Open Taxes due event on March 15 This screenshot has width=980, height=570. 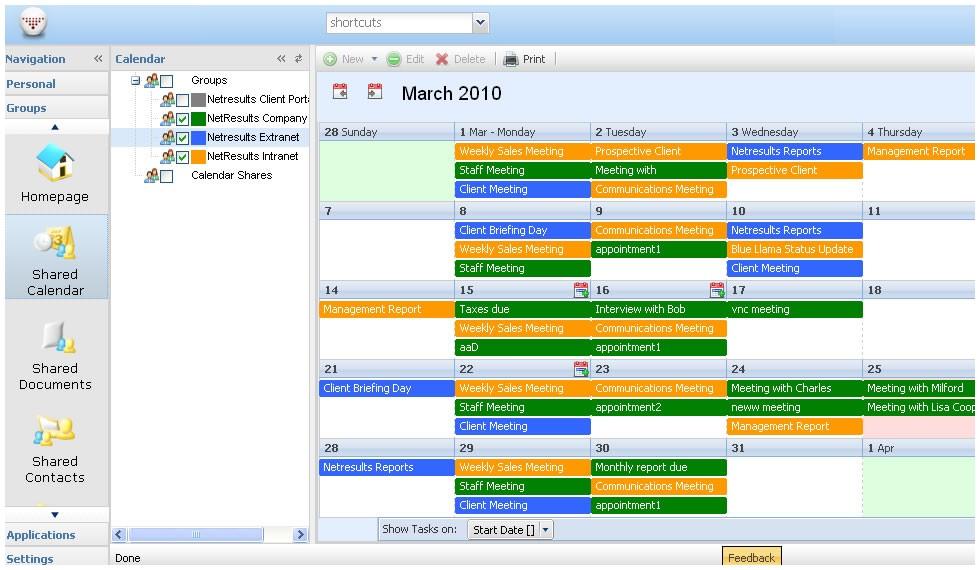[522, 309]
